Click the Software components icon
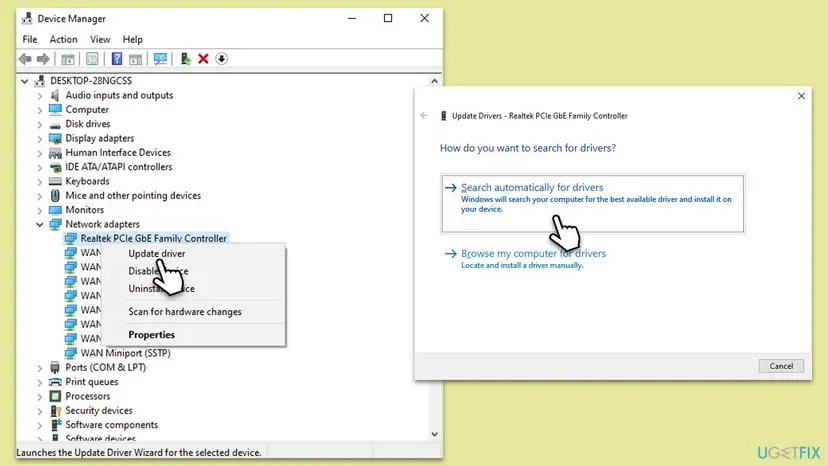Image resolution: width=828 pixels, height=466 pixels. (x=55, y=425)
